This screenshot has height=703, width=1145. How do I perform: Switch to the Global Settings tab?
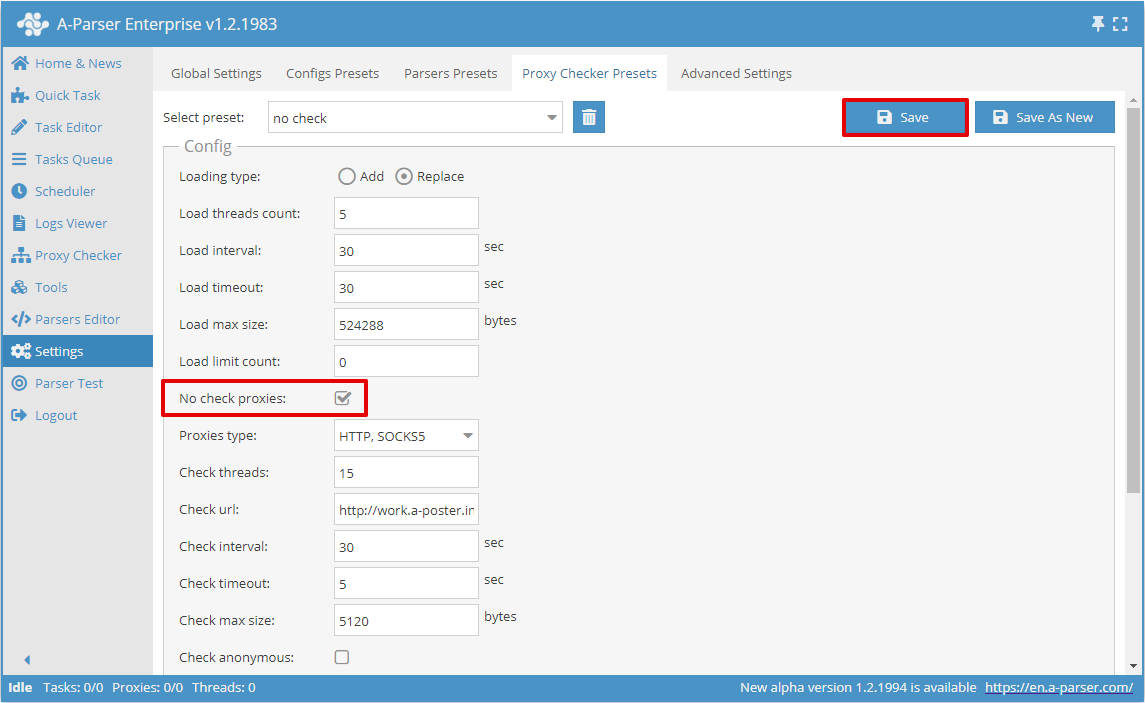(x=216, y=73)
